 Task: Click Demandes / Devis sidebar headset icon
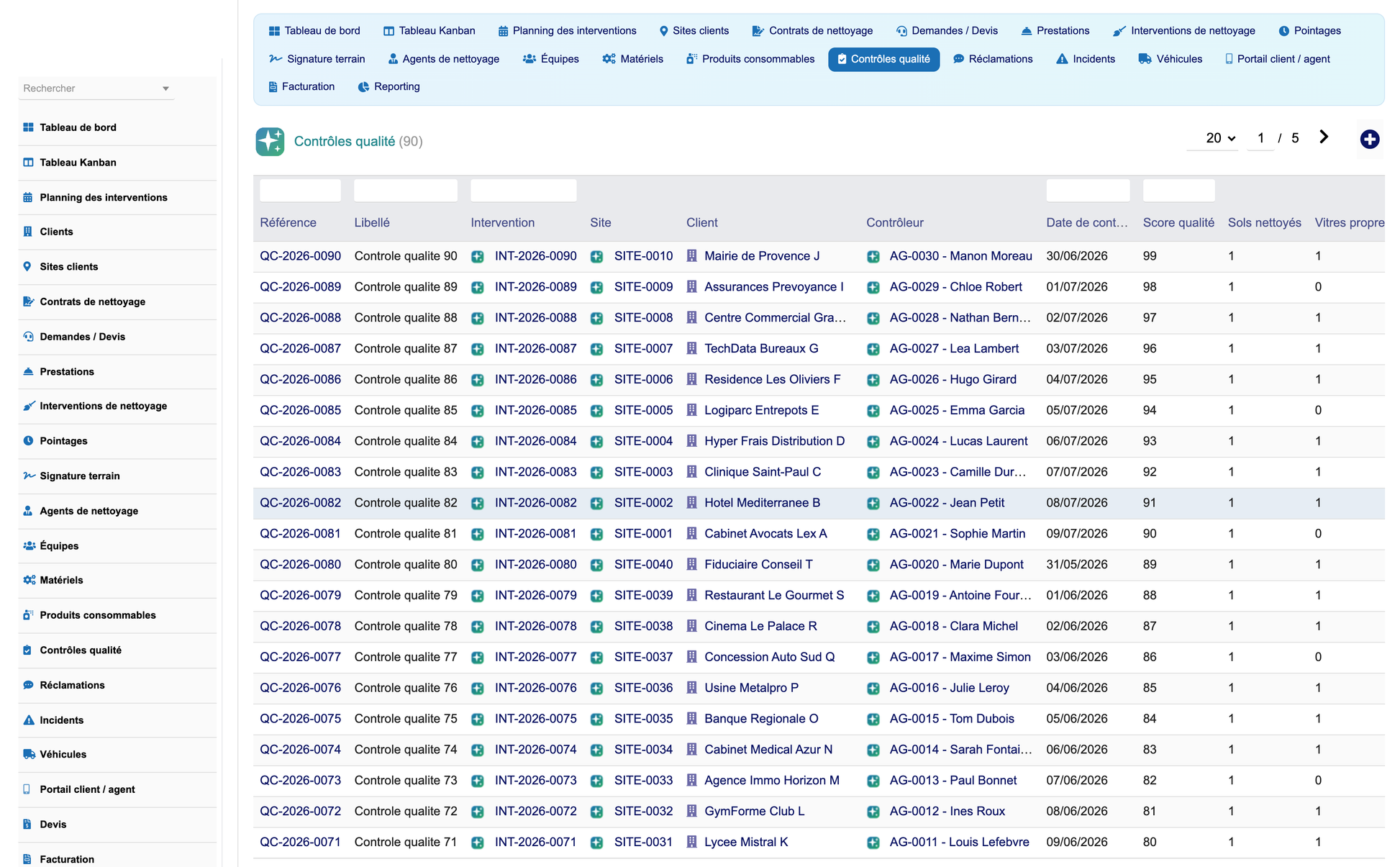click(x=28, y=337)
